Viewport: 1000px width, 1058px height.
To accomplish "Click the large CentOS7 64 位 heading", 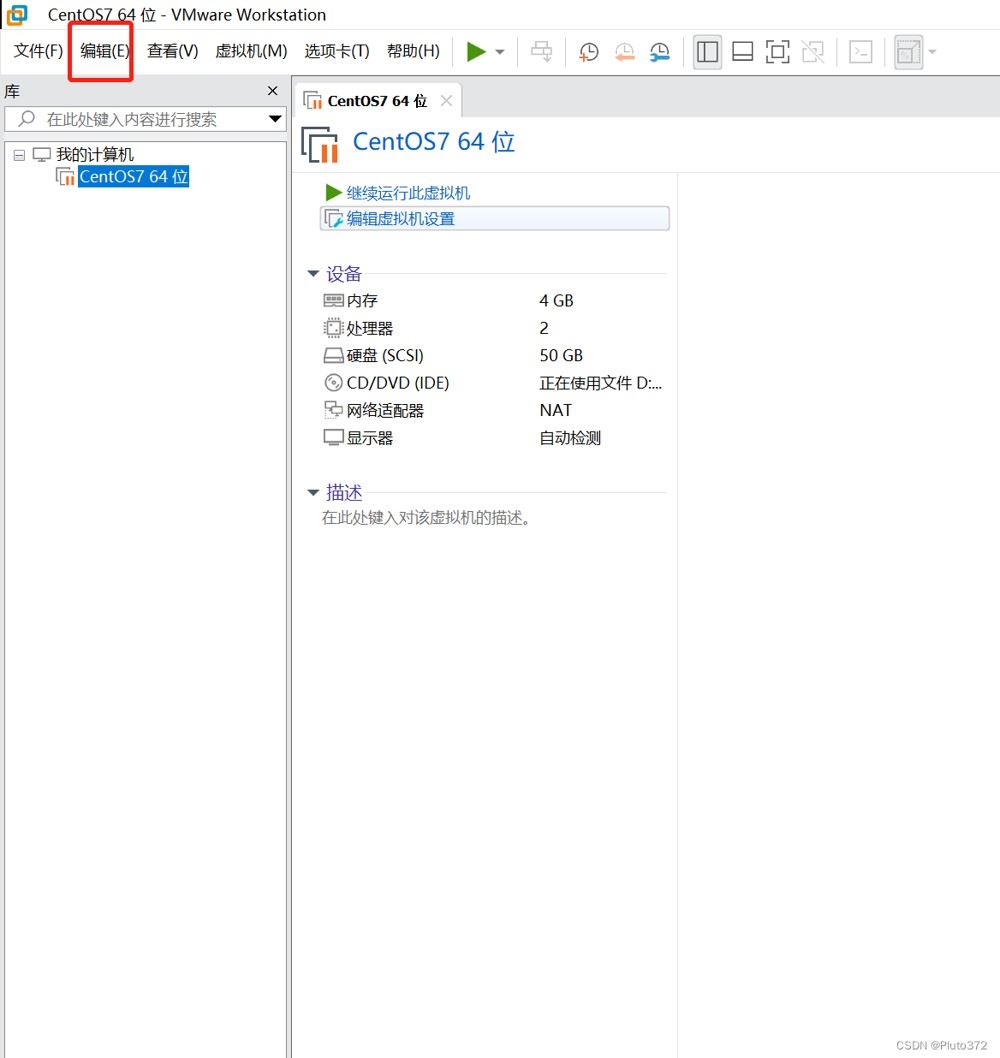I will pos(434,142).
